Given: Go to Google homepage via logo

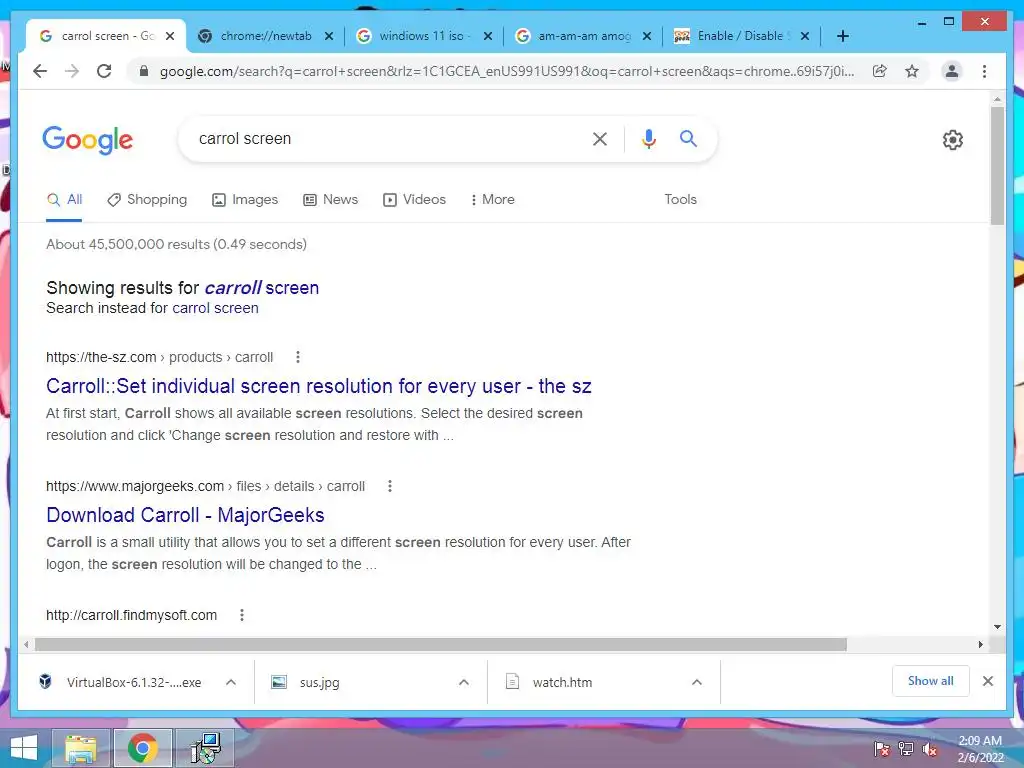Looking at the screenshot, I should point(88,140).
